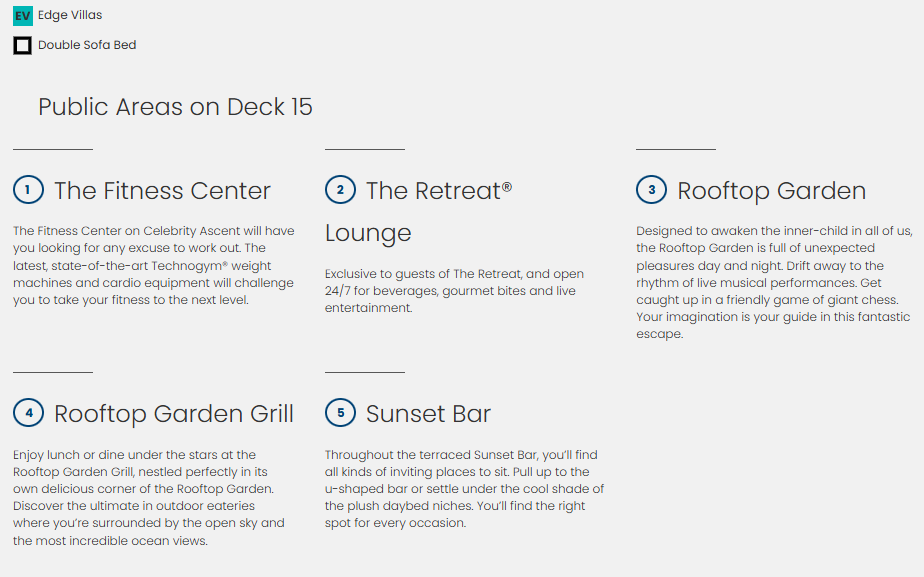Image resolution: width=924 pixels, height=577 pixels.
Task: Click the Rooftop Garden description paragraph
Action: click(774, 282)
